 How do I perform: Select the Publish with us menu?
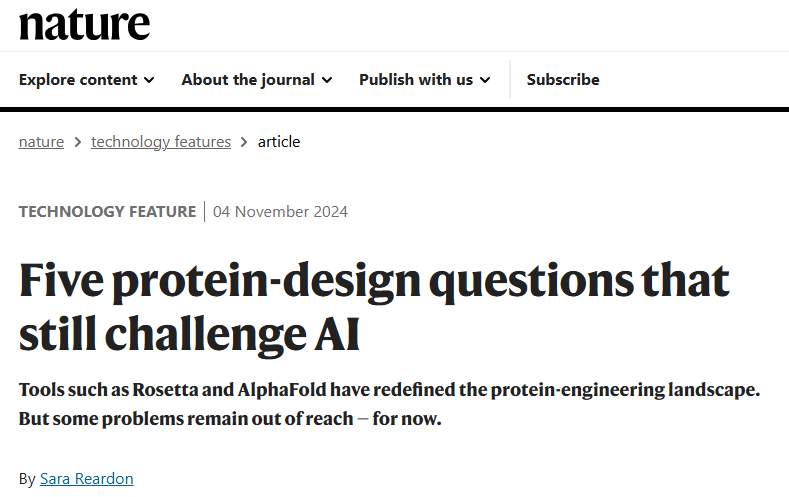click(416, 80)
